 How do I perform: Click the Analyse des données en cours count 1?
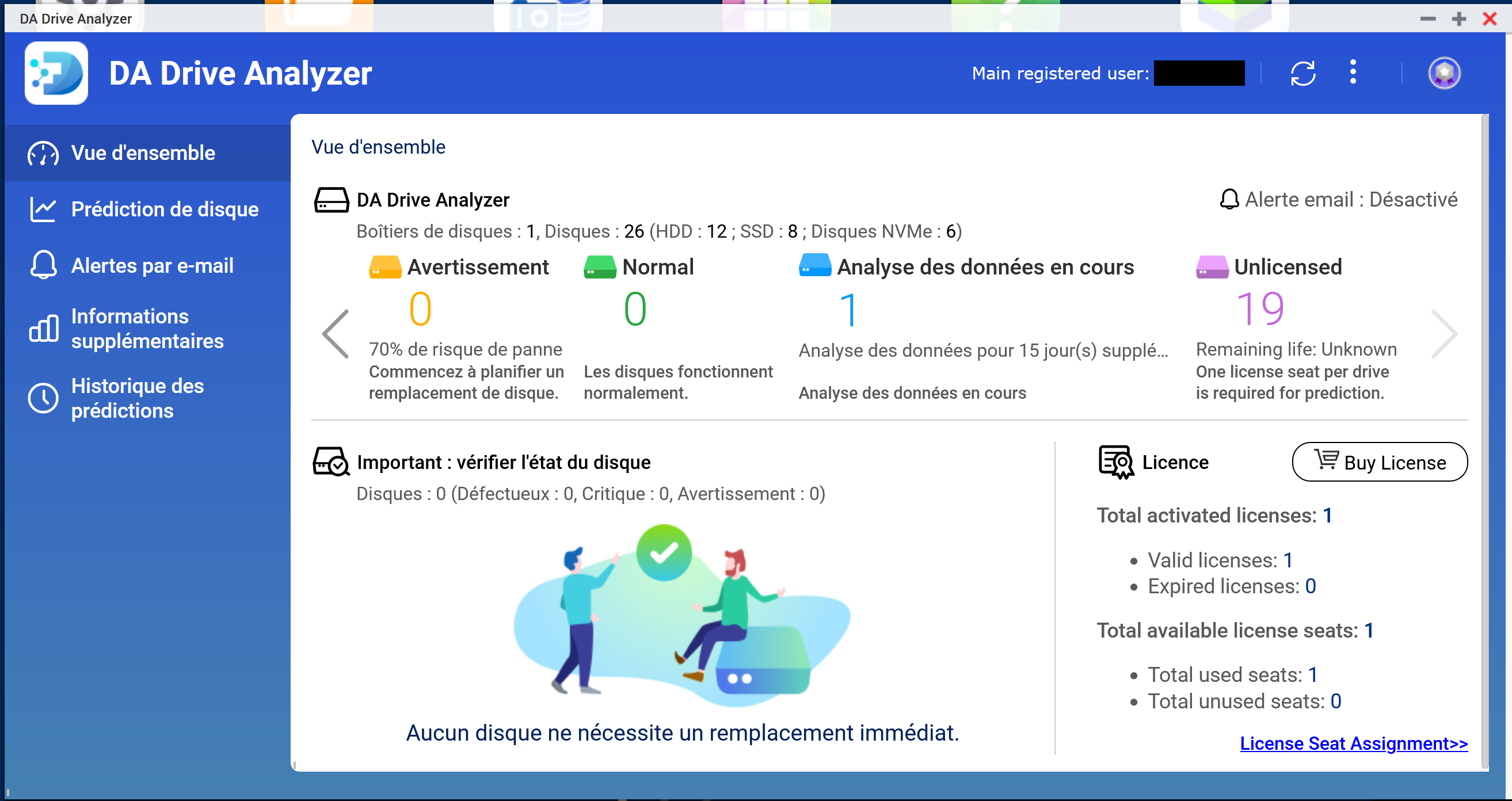click(x=850, y=310)
